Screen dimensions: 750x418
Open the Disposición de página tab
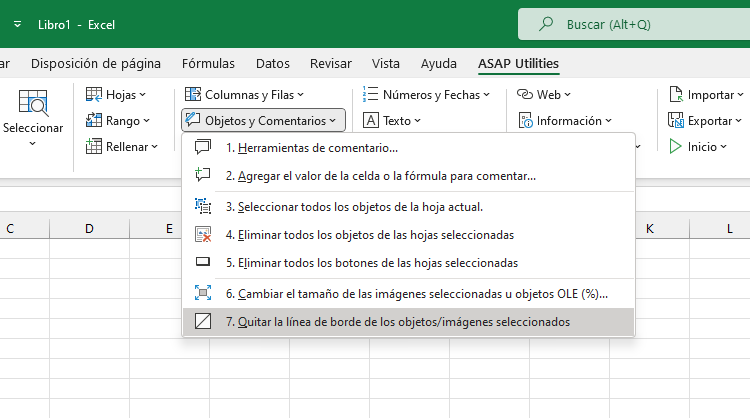96,63
